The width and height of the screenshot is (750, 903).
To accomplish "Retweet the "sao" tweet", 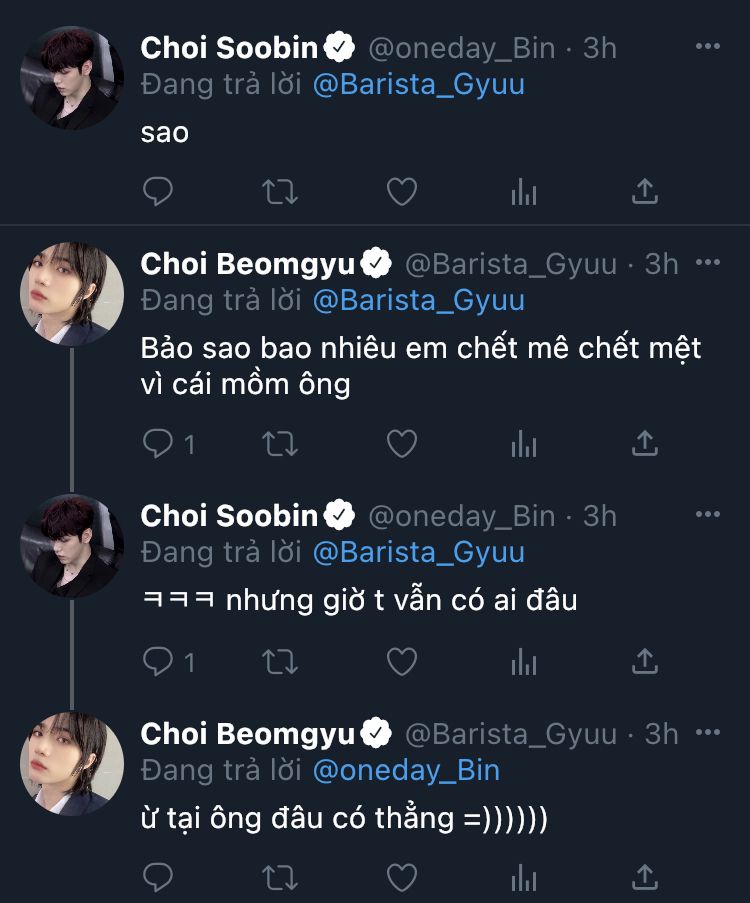I will click(279, 191).
